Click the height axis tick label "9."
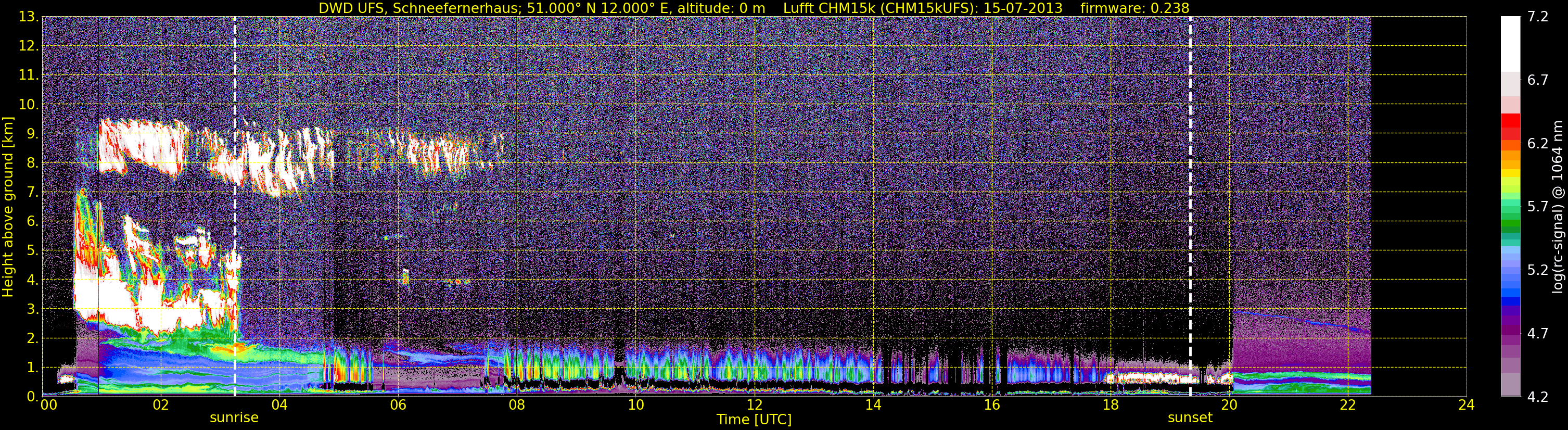 pyautogui.click(x=33, y=134)
